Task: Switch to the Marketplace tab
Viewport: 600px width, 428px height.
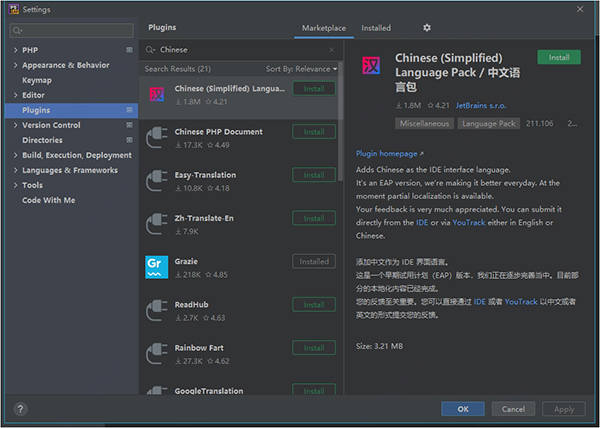Action: (323, 28)
